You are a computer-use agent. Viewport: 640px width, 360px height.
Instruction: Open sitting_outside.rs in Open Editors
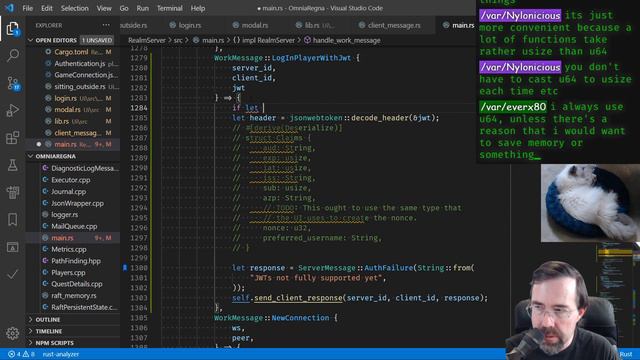(x=73, y=87)
